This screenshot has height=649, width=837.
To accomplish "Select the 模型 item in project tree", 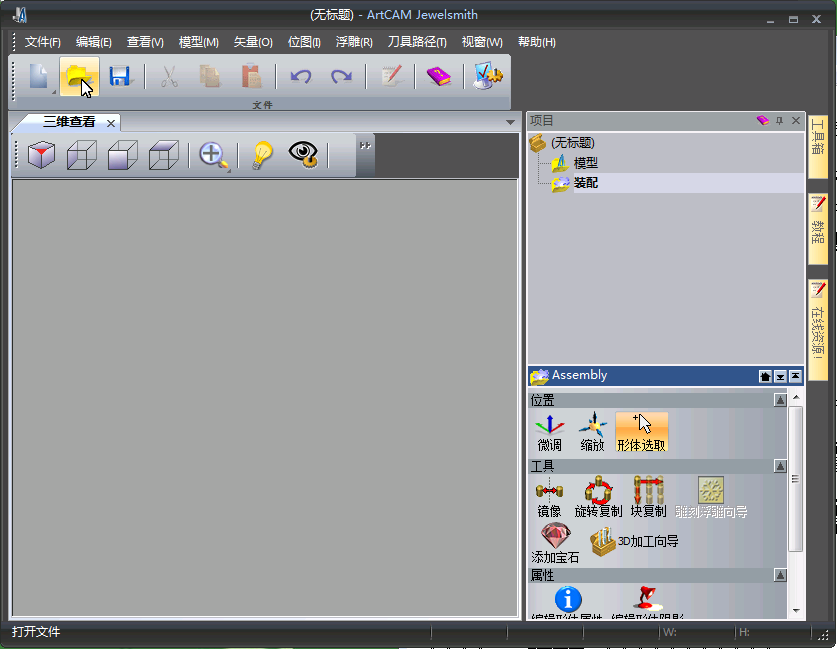I will [x=585, y=163].
